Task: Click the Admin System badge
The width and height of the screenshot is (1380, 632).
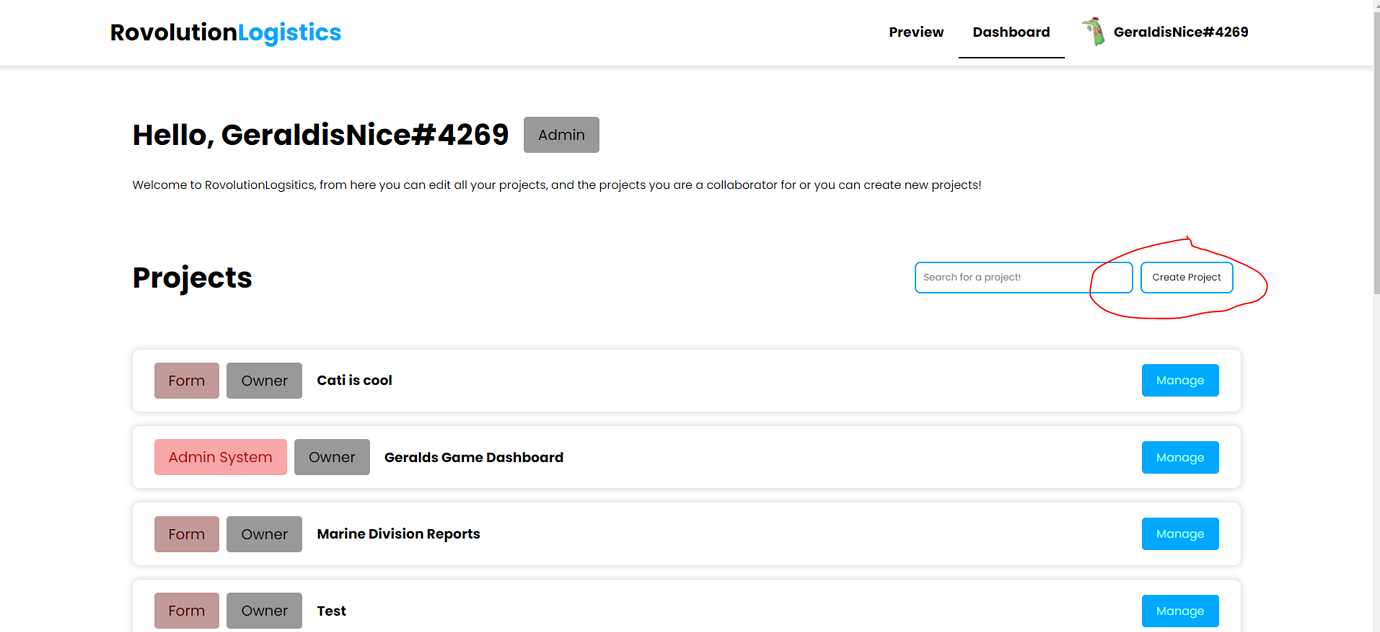Action: (220, 456)
